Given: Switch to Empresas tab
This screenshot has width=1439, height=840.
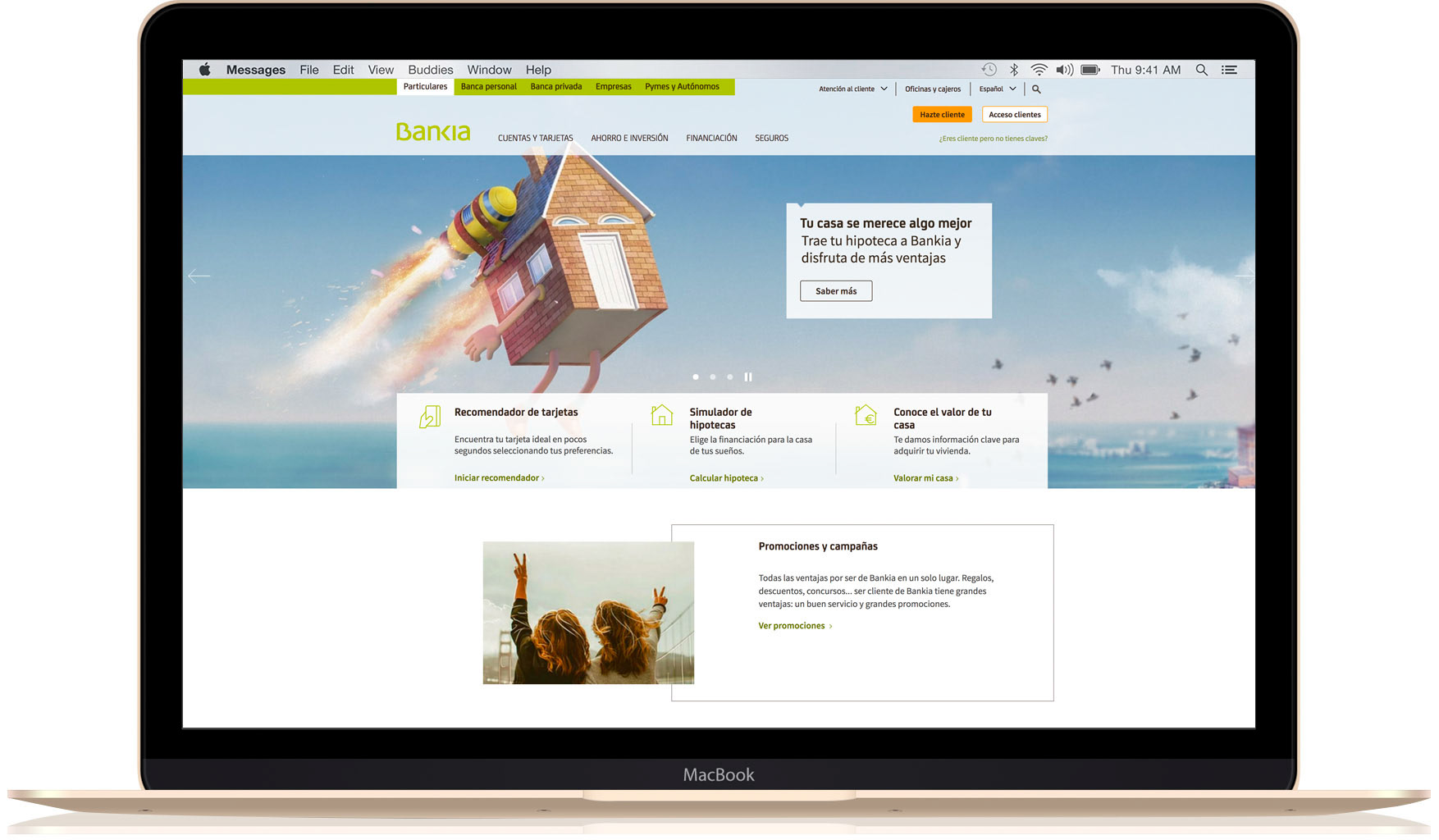Looking at the screenshot, I should point(614,87).
